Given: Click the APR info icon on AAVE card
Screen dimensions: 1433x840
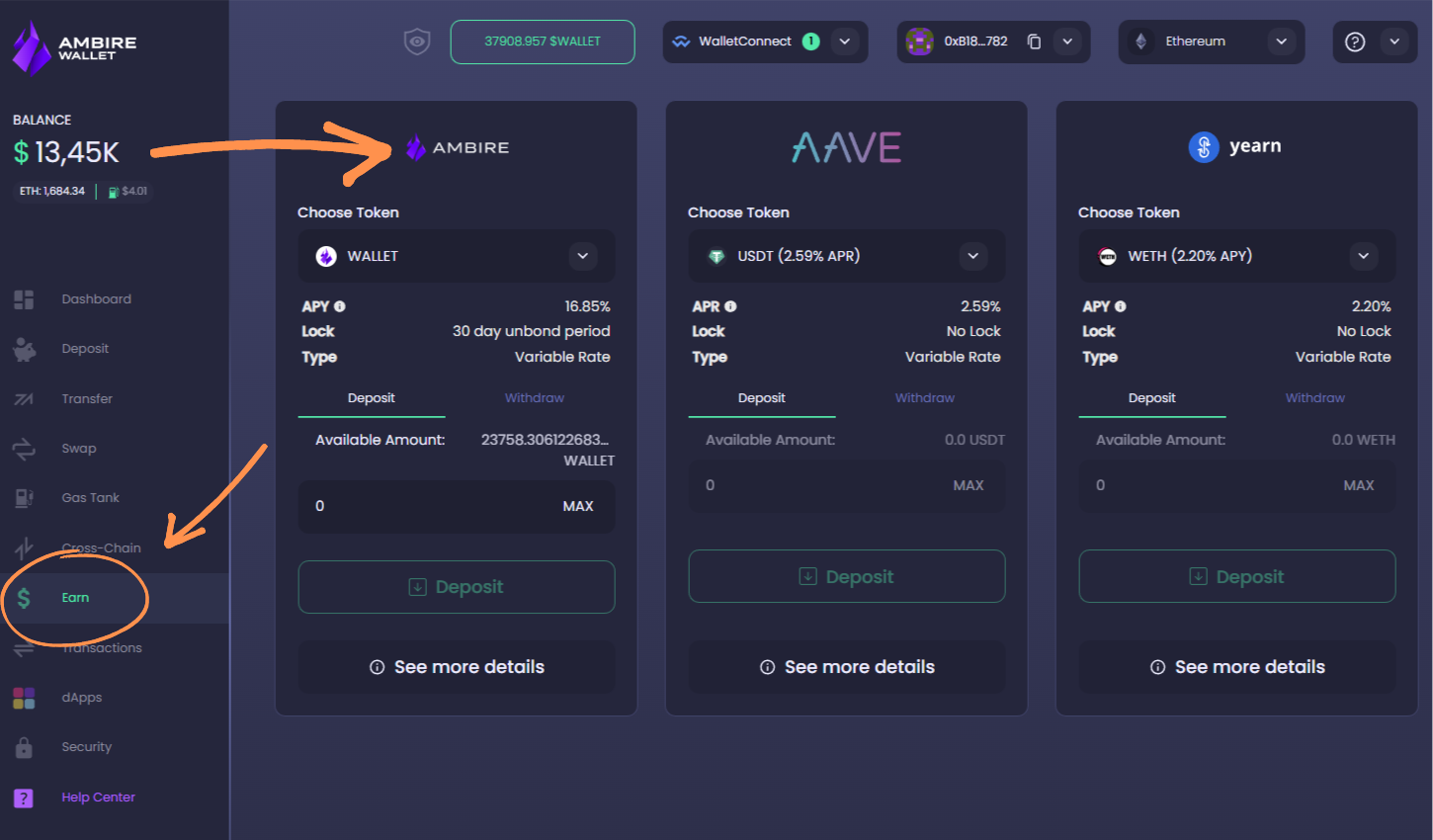Looking at the screenshot, I should (x=730, y=306).
